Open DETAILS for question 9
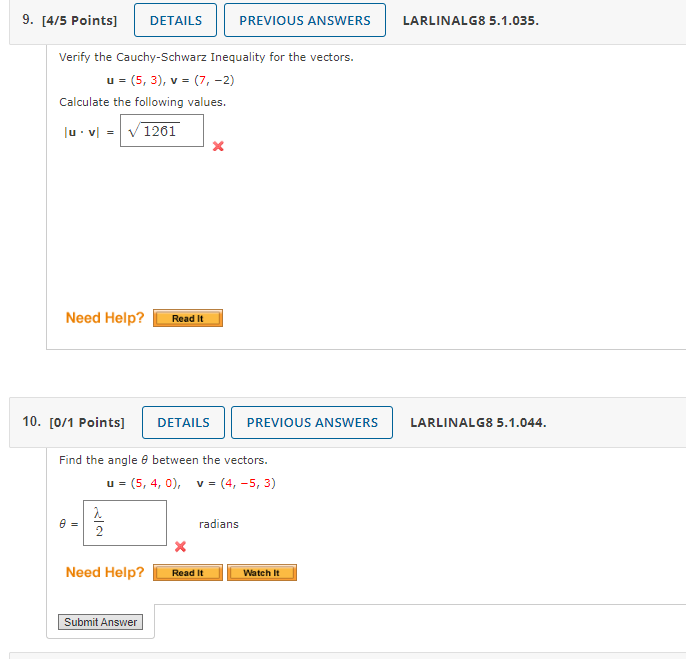686x659 pixels. 175,20
